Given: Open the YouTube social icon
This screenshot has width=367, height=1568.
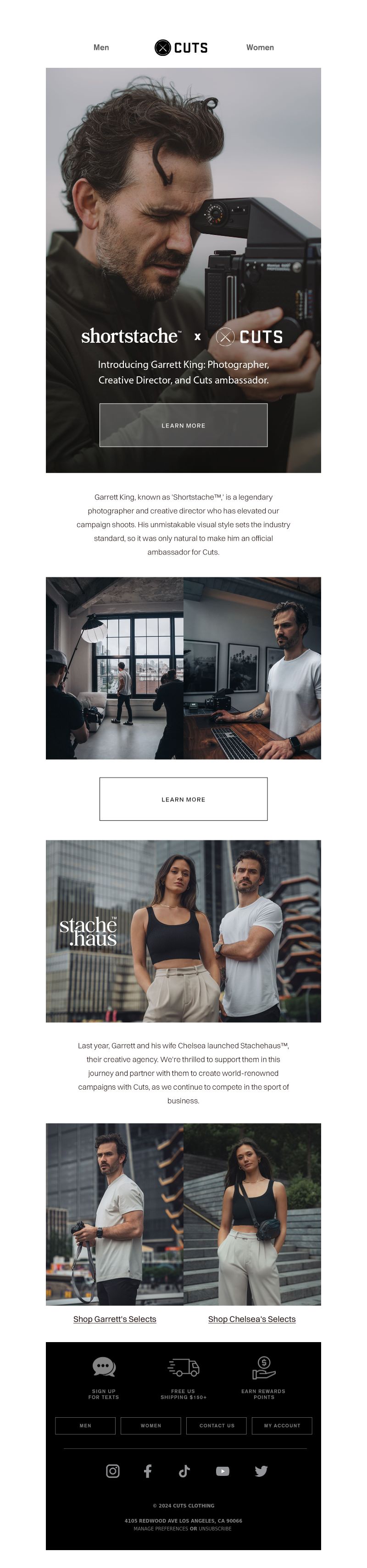Looking at the screenshot, I should point(222,1470).
